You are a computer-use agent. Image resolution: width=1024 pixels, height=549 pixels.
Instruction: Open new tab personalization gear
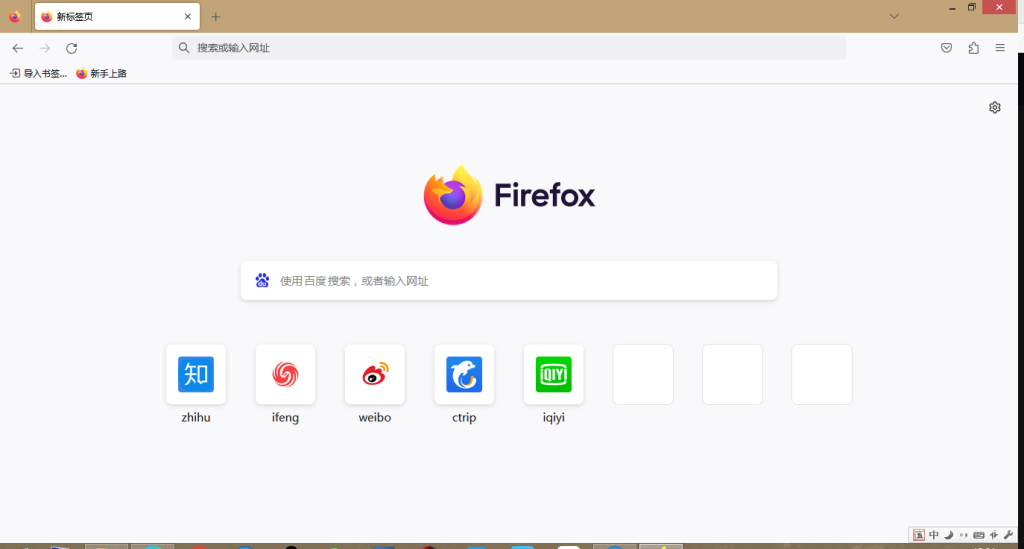pos(995,107)
